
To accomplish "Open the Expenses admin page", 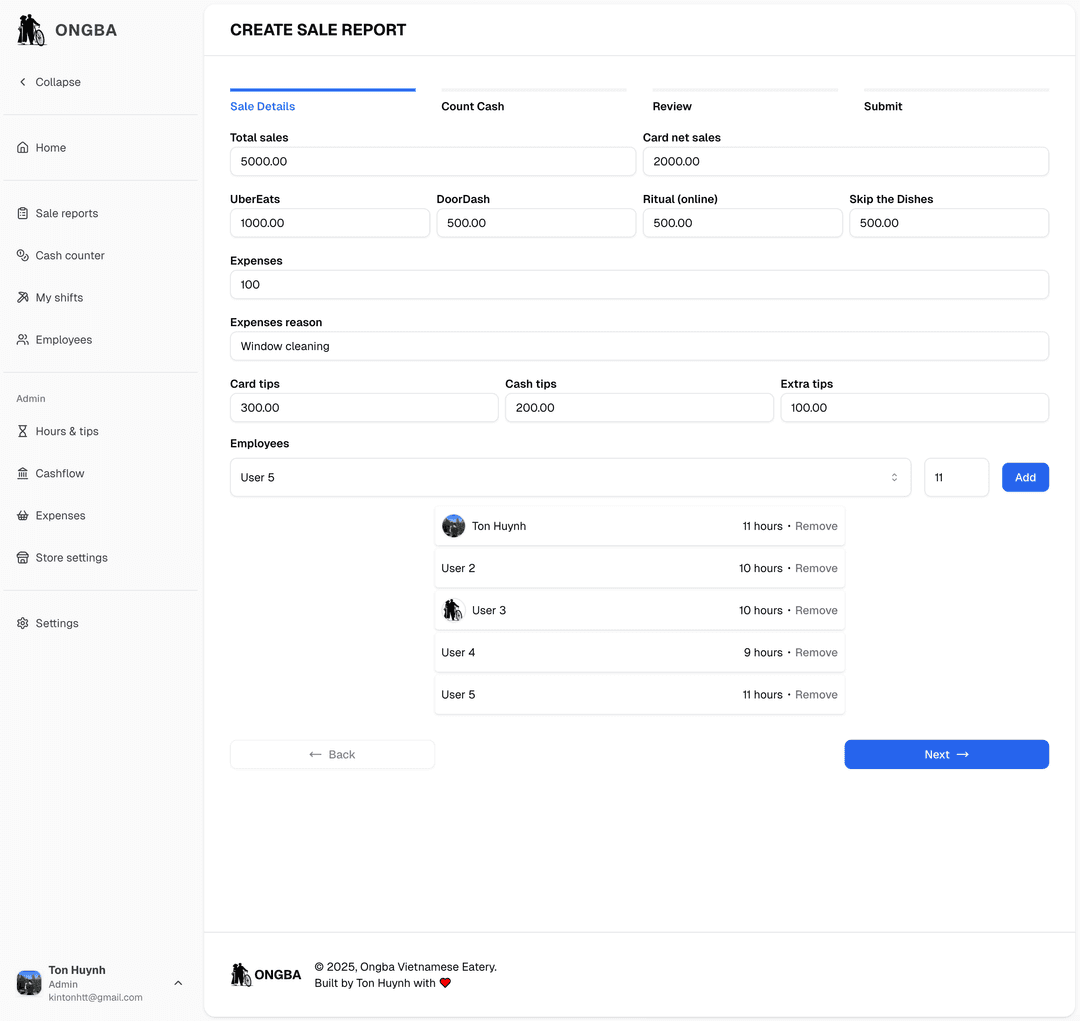I will pyautogui.click(x=59, y=515).
